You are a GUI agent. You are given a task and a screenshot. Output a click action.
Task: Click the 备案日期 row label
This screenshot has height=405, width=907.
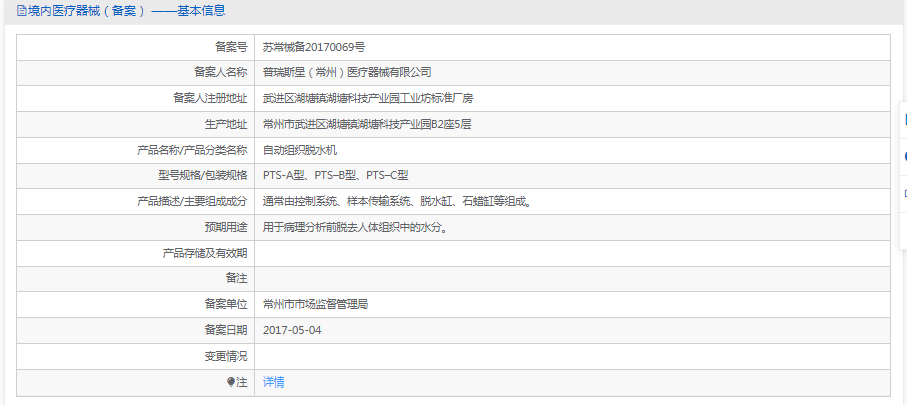pyautogui.click(x=226, y=330)
